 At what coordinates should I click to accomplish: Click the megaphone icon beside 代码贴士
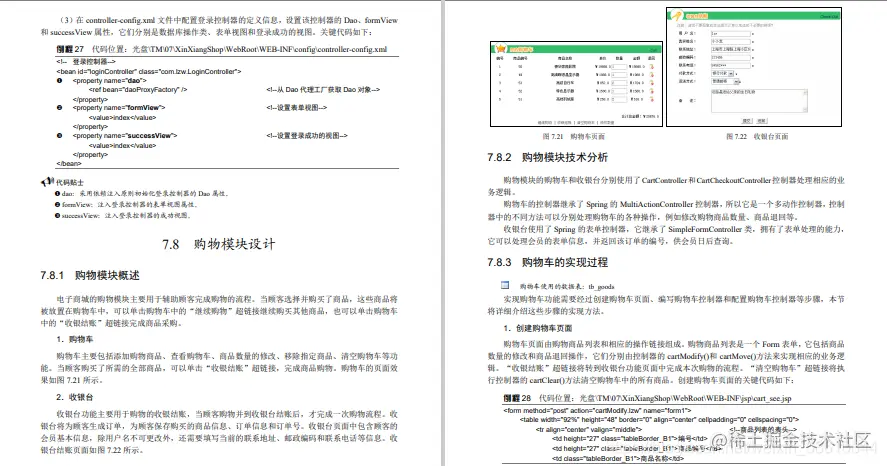[47, 182]
